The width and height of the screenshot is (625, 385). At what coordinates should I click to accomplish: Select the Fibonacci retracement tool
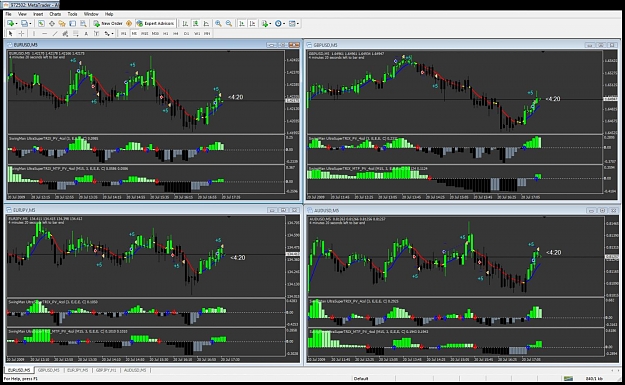point(76,34)
